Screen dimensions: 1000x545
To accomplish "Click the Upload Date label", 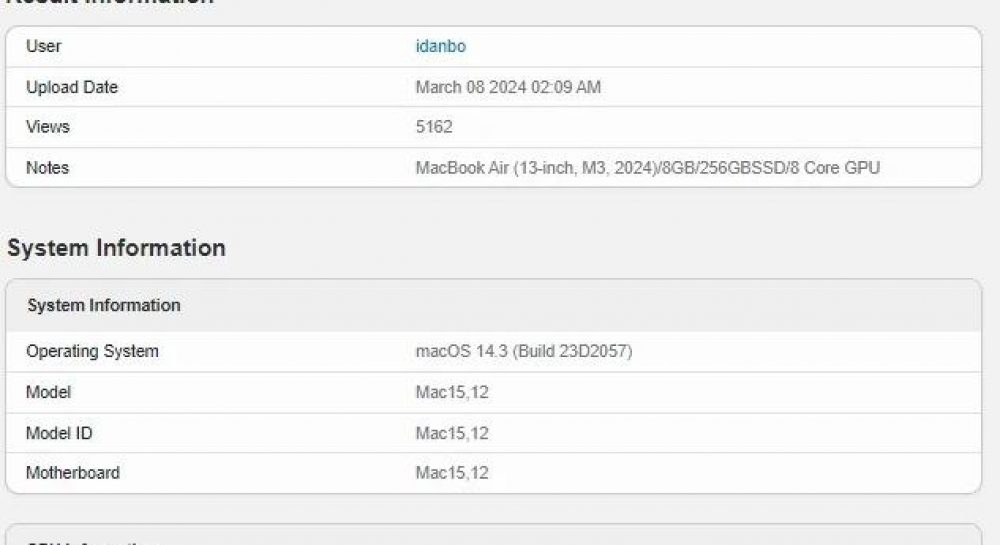I will click(x=72, y=87).
